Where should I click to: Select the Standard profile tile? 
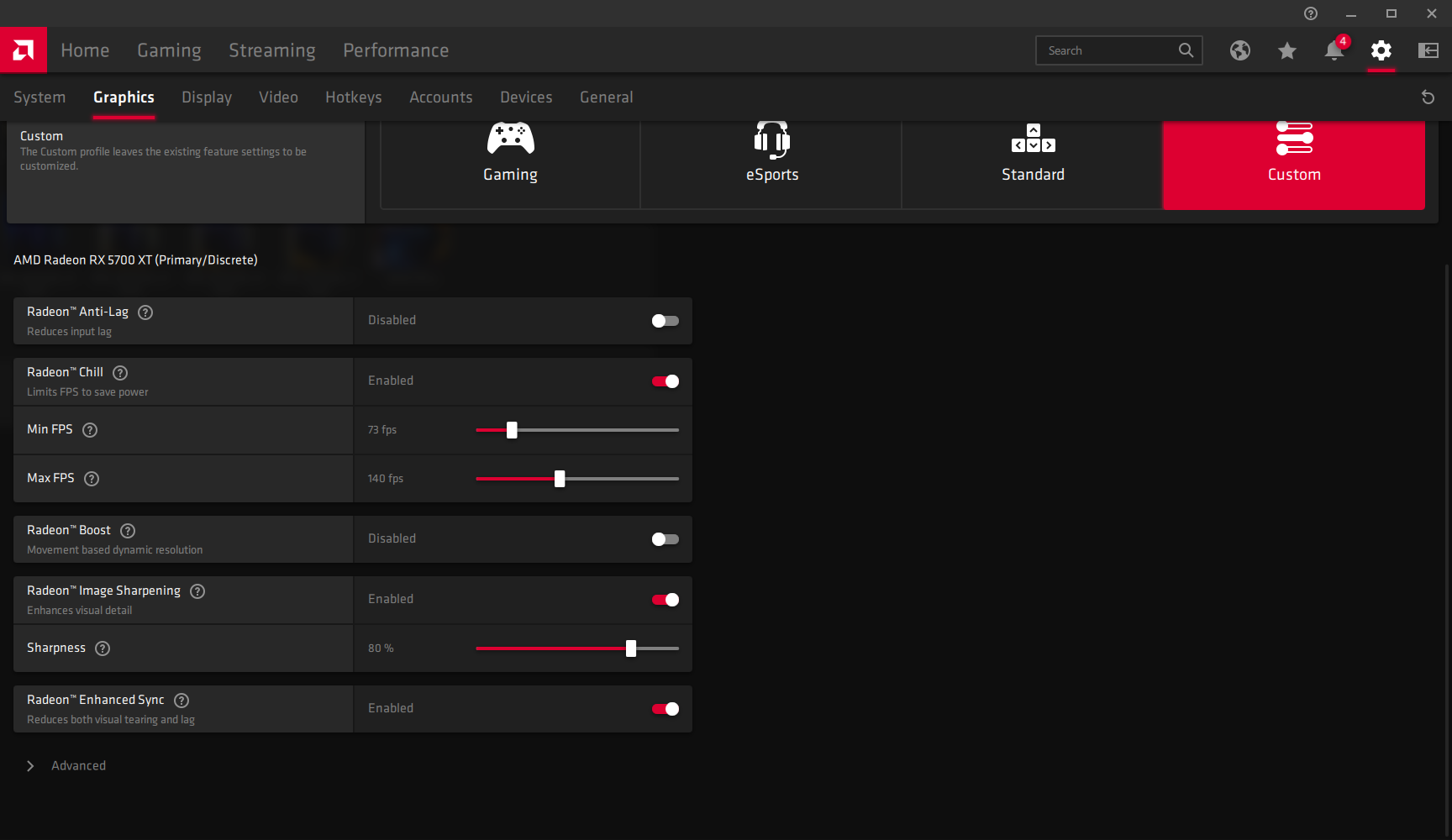[x=1033, y=165]
